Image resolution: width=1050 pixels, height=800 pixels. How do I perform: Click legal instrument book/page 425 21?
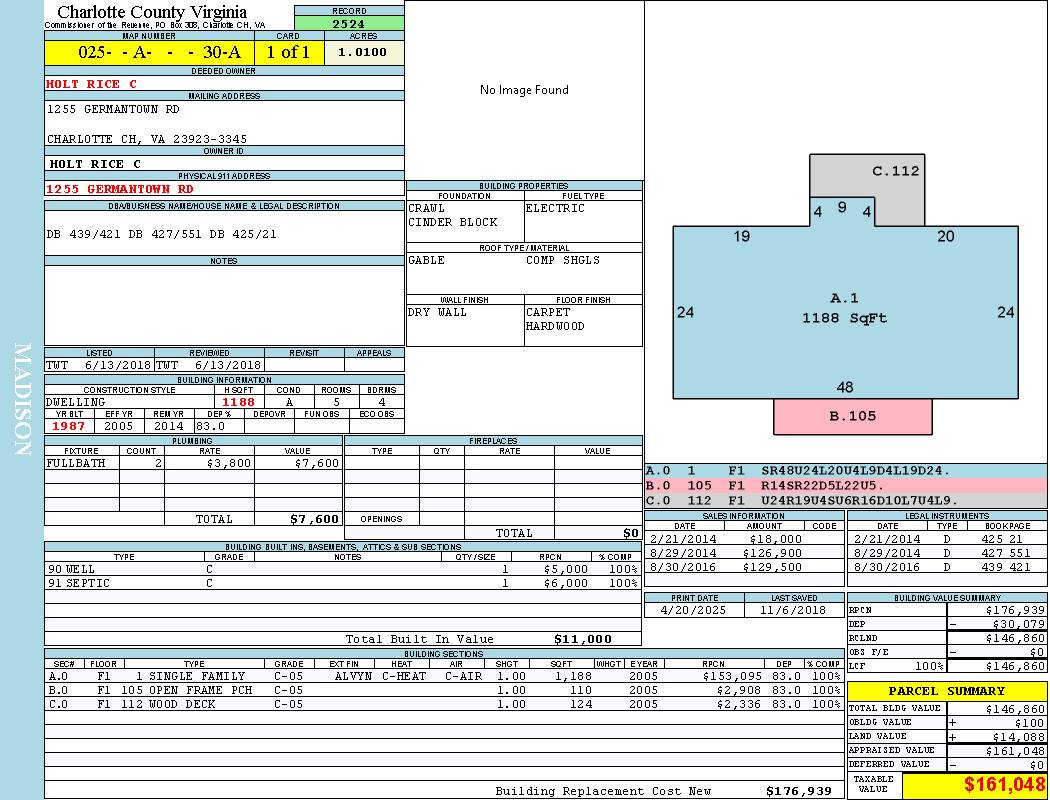[x=1002, y=539]
